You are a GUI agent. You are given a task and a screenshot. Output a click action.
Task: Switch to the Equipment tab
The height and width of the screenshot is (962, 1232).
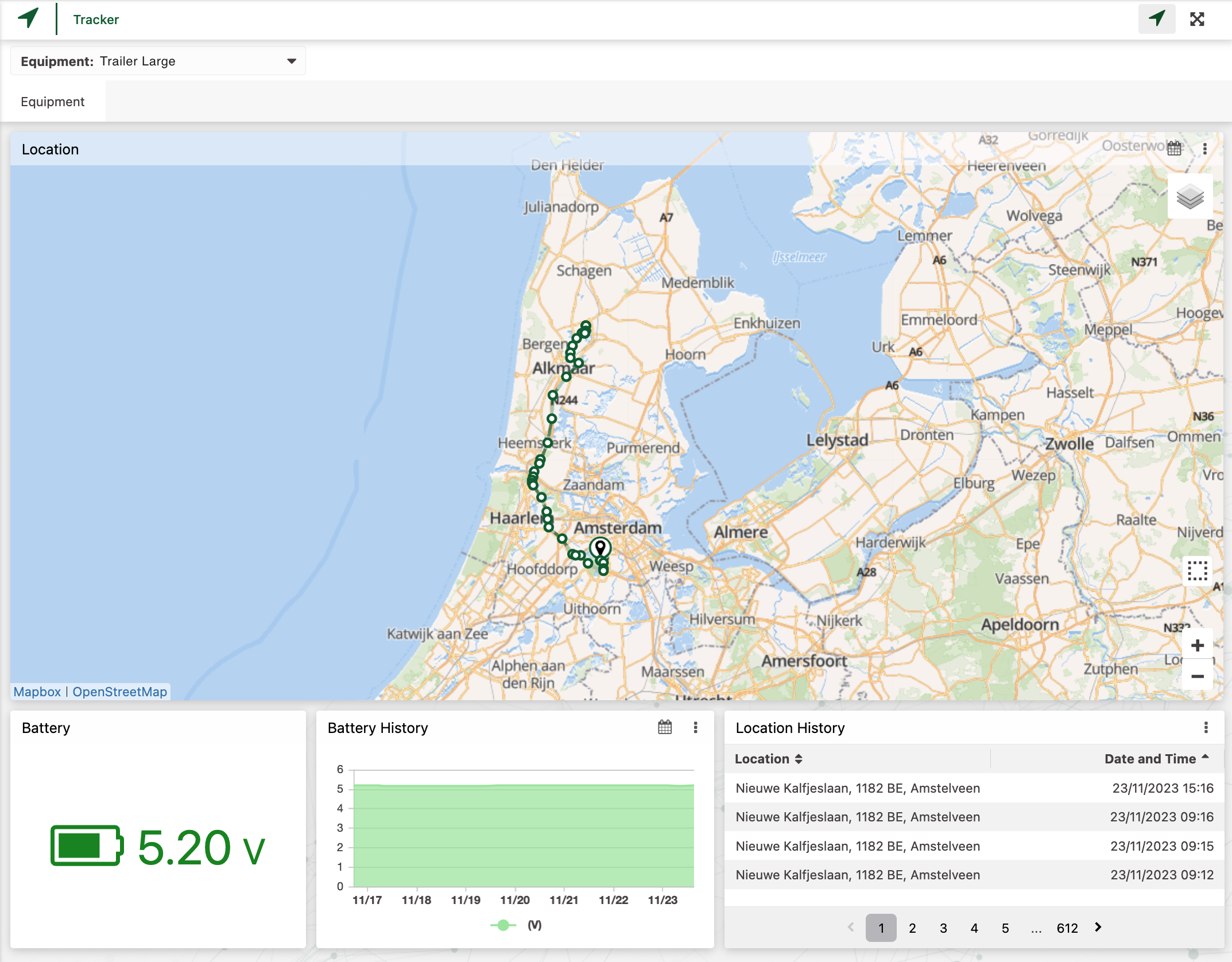[53, 101]
